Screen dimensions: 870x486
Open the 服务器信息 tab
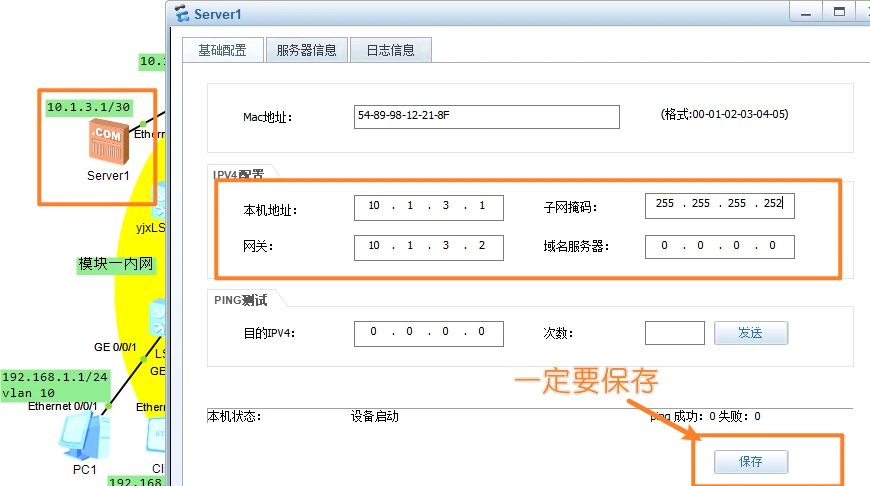(306, 50)
